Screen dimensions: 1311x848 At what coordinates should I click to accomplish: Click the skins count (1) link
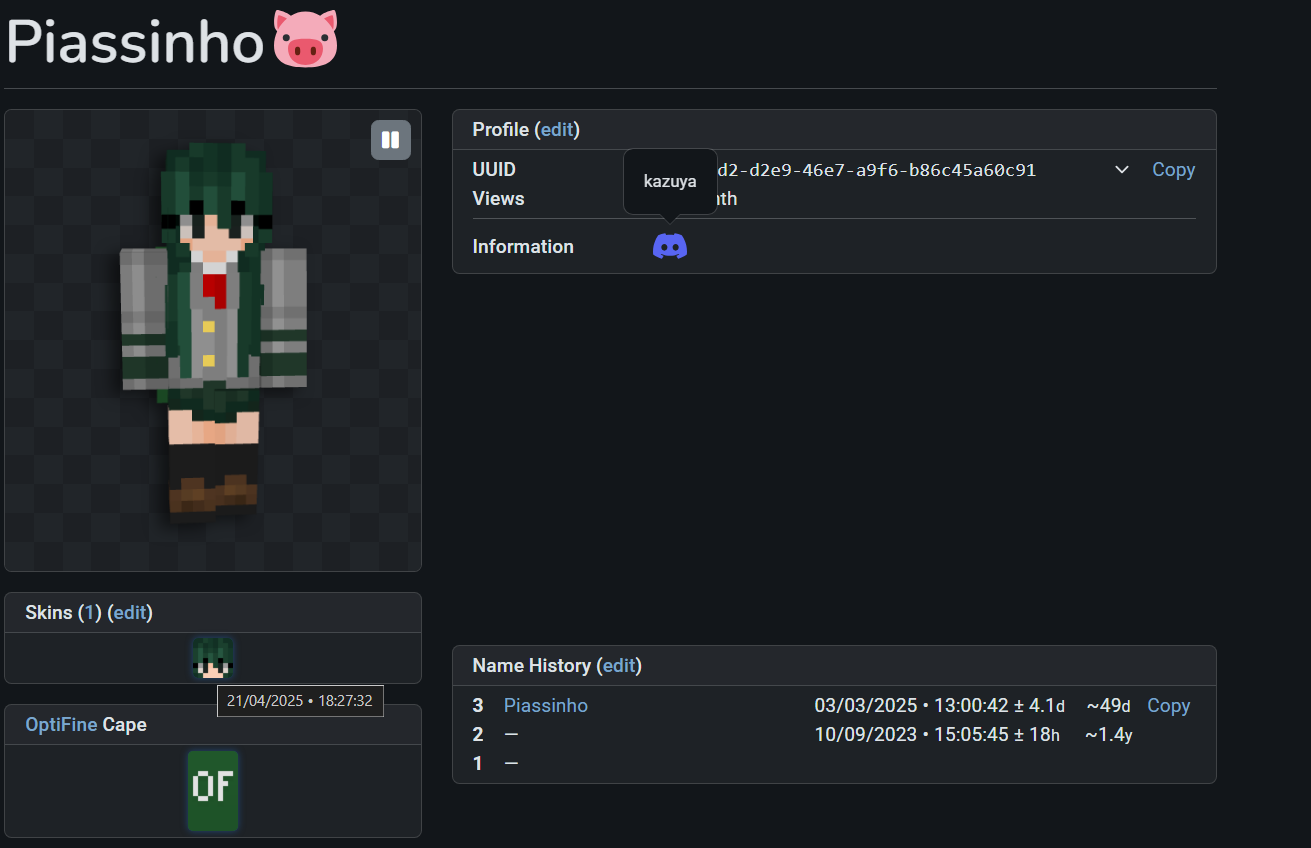click(90, 613)
